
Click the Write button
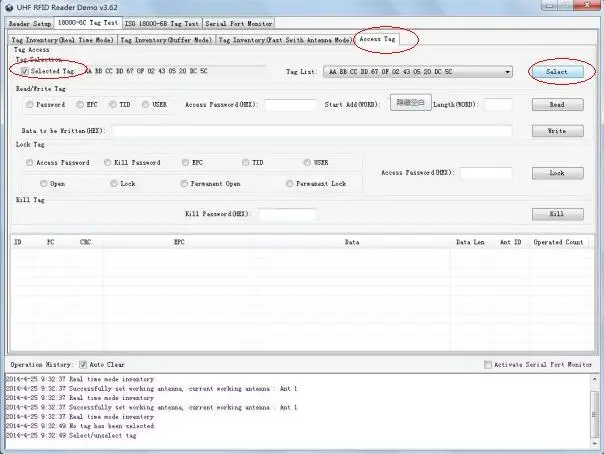(557, 131)
